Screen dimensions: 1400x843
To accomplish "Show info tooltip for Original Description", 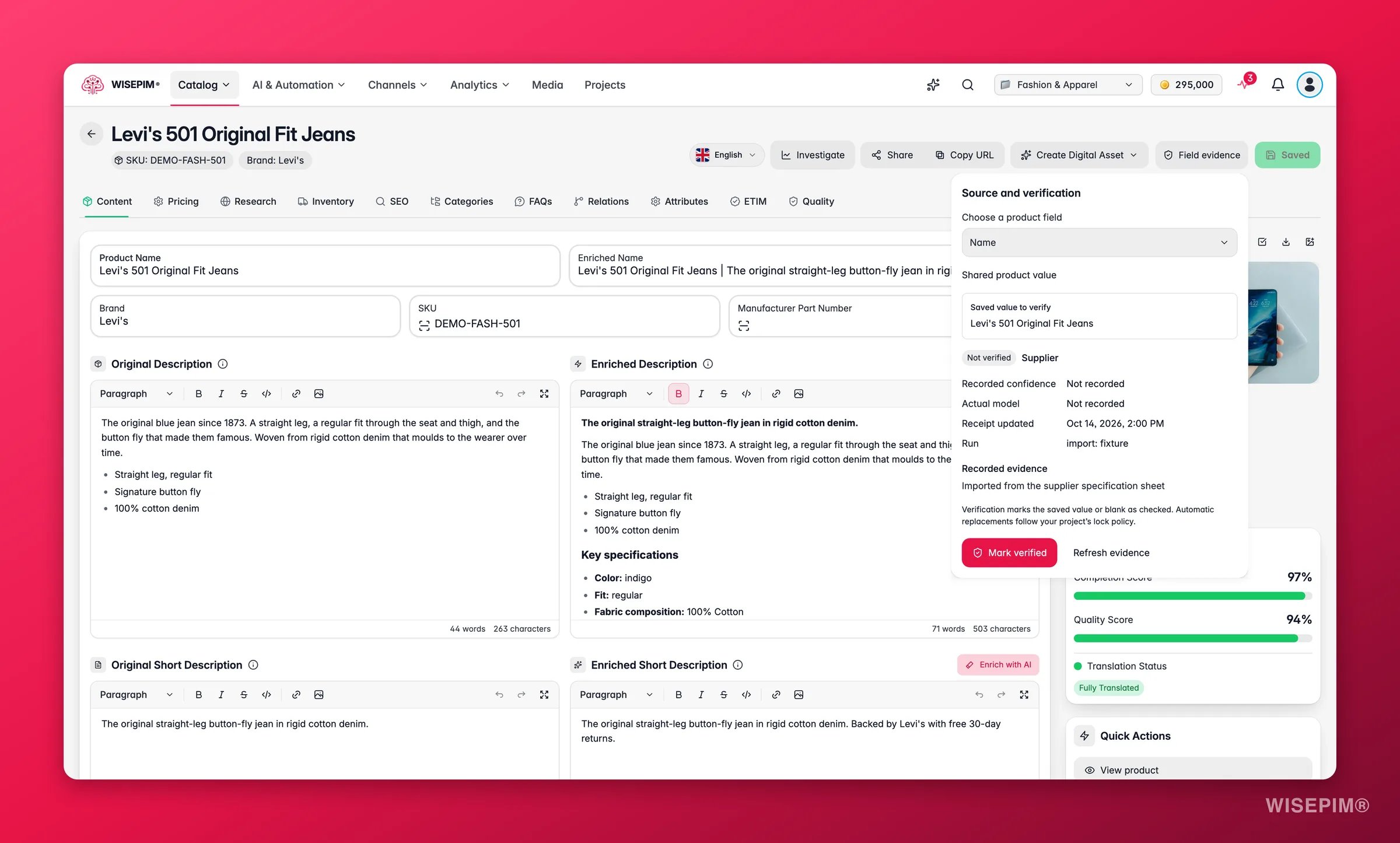I will pyautogui.click(x=223, y=364).
